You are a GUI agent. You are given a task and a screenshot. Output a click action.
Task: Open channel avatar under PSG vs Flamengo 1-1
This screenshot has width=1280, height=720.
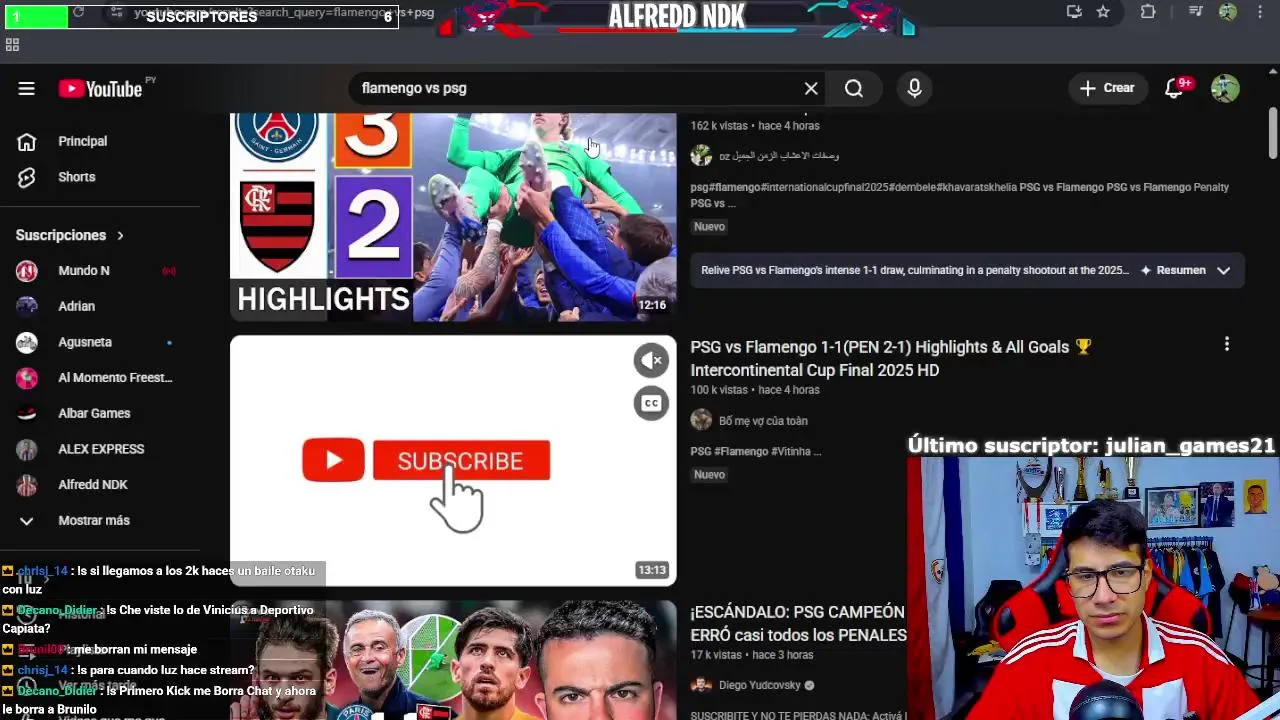tap(701, 421)
